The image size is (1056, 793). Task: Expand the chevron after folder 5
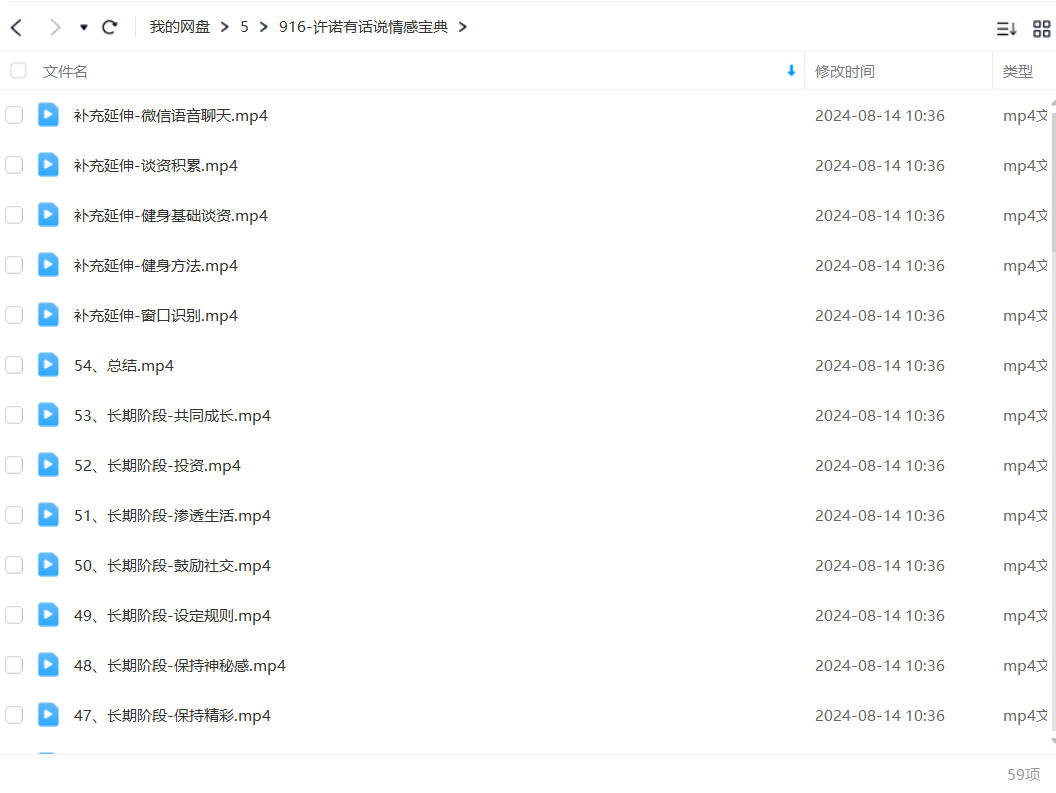click(x=263, y=27)
